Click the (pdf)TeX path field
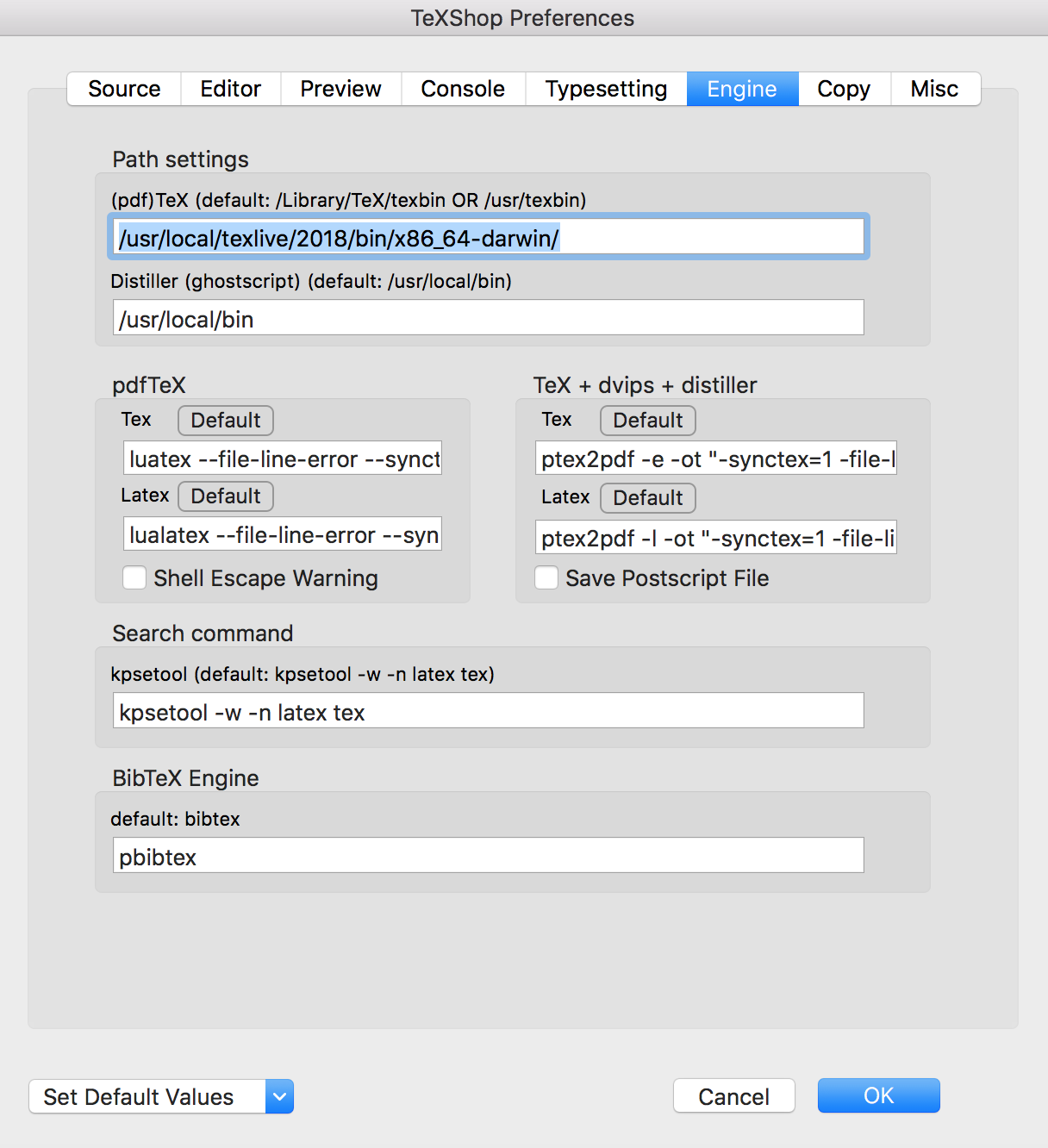1048x1148 pixels. [x=488, y=237]
